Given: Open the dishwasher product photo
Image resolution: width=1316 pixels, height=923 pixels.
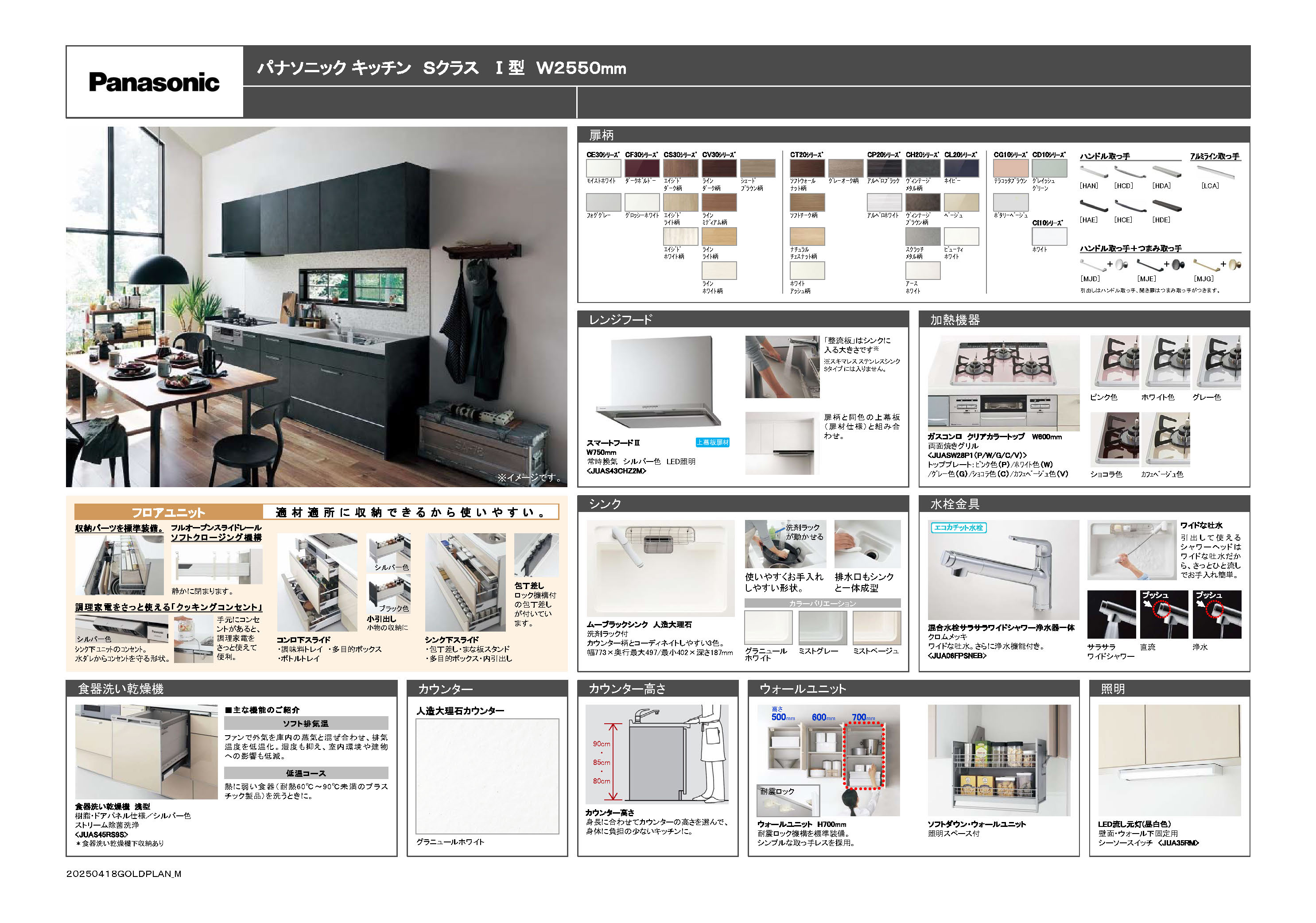Looking at the screenshot, I should click(146, 752).
